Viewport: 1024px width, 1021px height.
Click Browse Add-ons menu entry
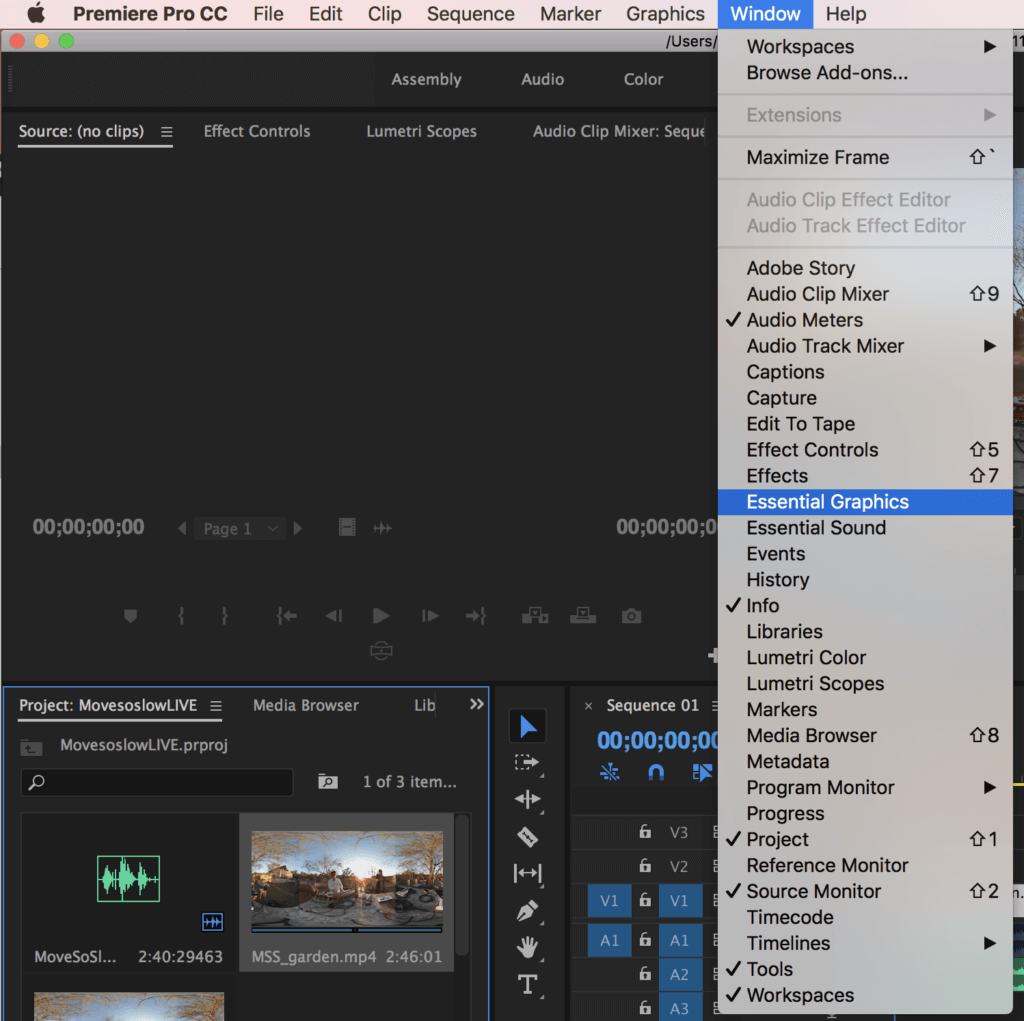pos(865,73)
